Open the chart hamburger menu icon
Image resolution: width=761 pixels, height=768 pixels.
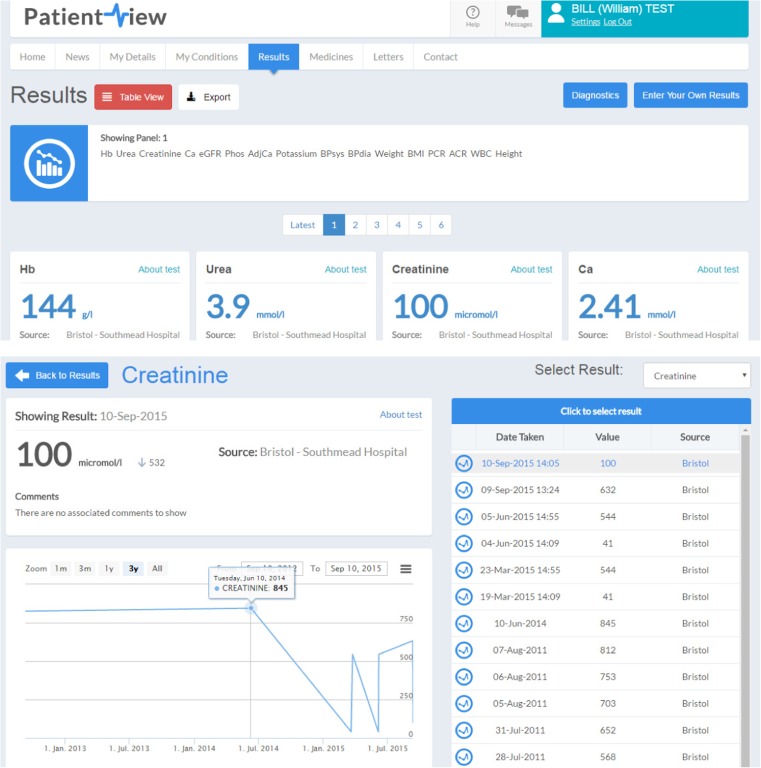[406, 569]
